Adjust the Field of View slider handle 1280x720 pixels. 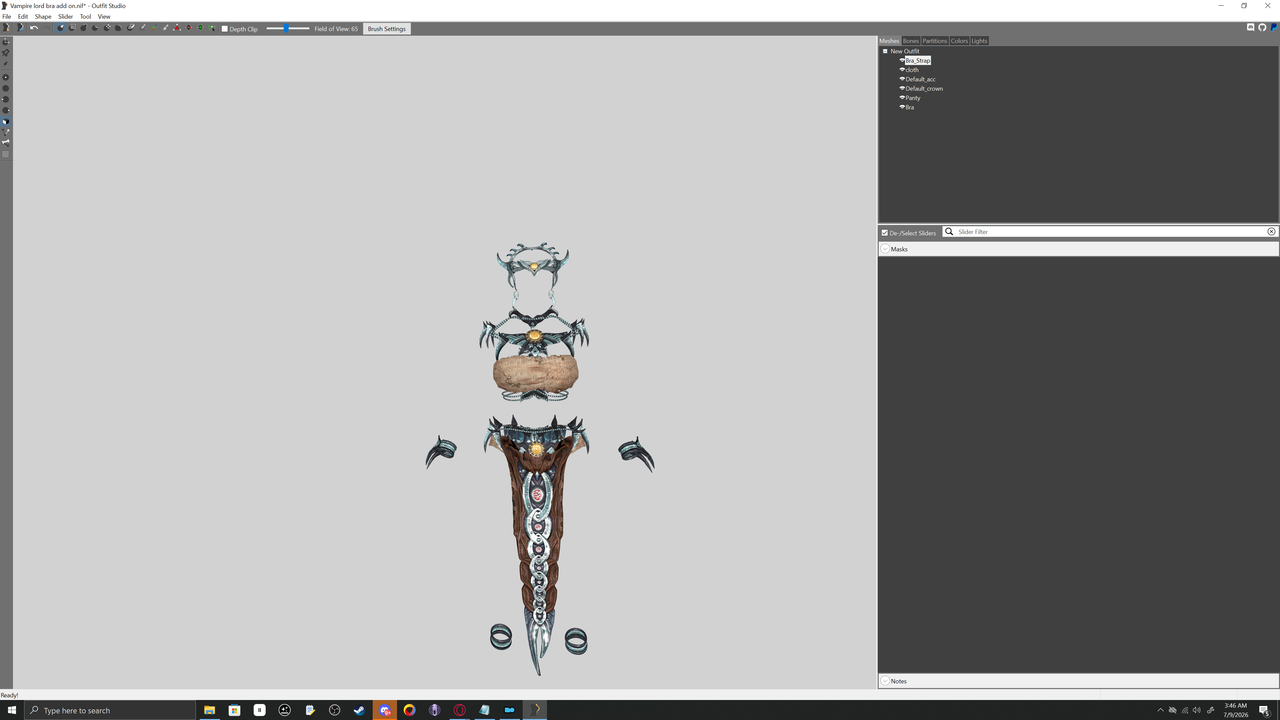coord(287,28)
